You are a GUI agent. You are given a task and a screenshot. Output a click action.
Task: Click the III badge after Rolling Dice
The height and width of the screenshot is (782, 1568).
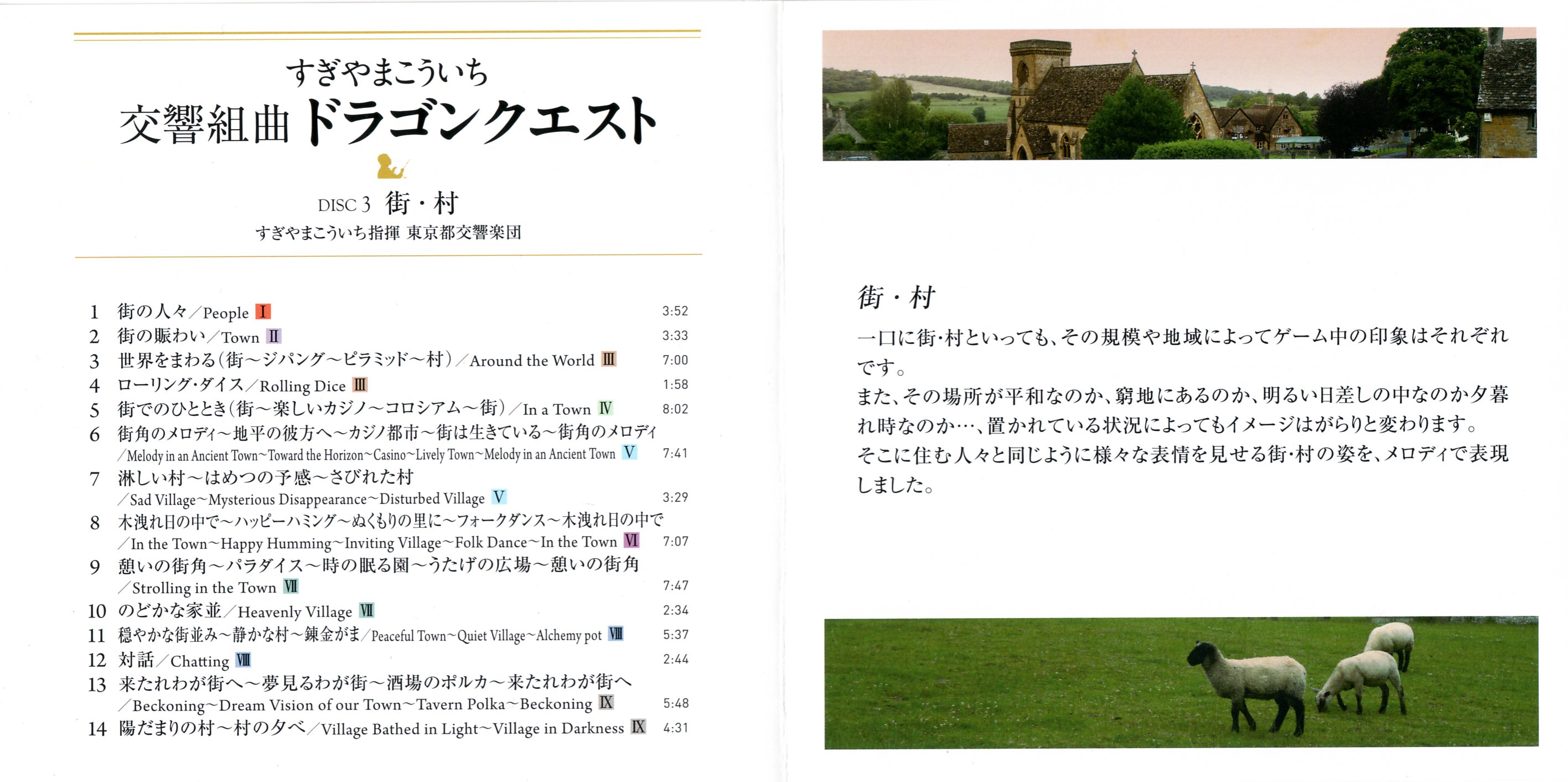click(360, 385)
